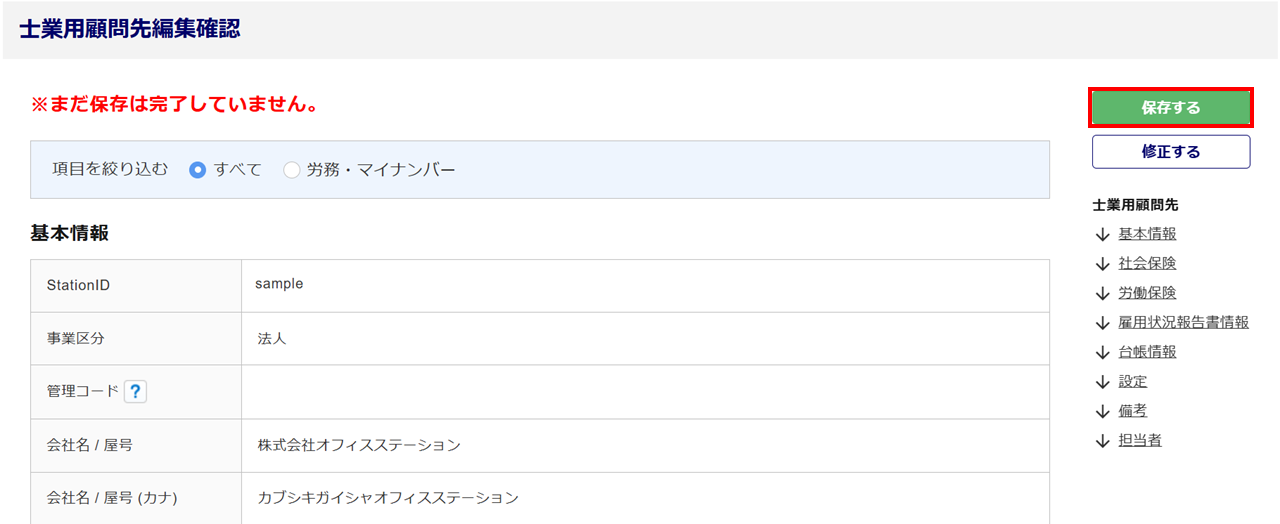Image resolution: width=1280 pixels, height=524 pixels.
Task: Jump to 基本情報 section link
Action: tap(1147, 234)
